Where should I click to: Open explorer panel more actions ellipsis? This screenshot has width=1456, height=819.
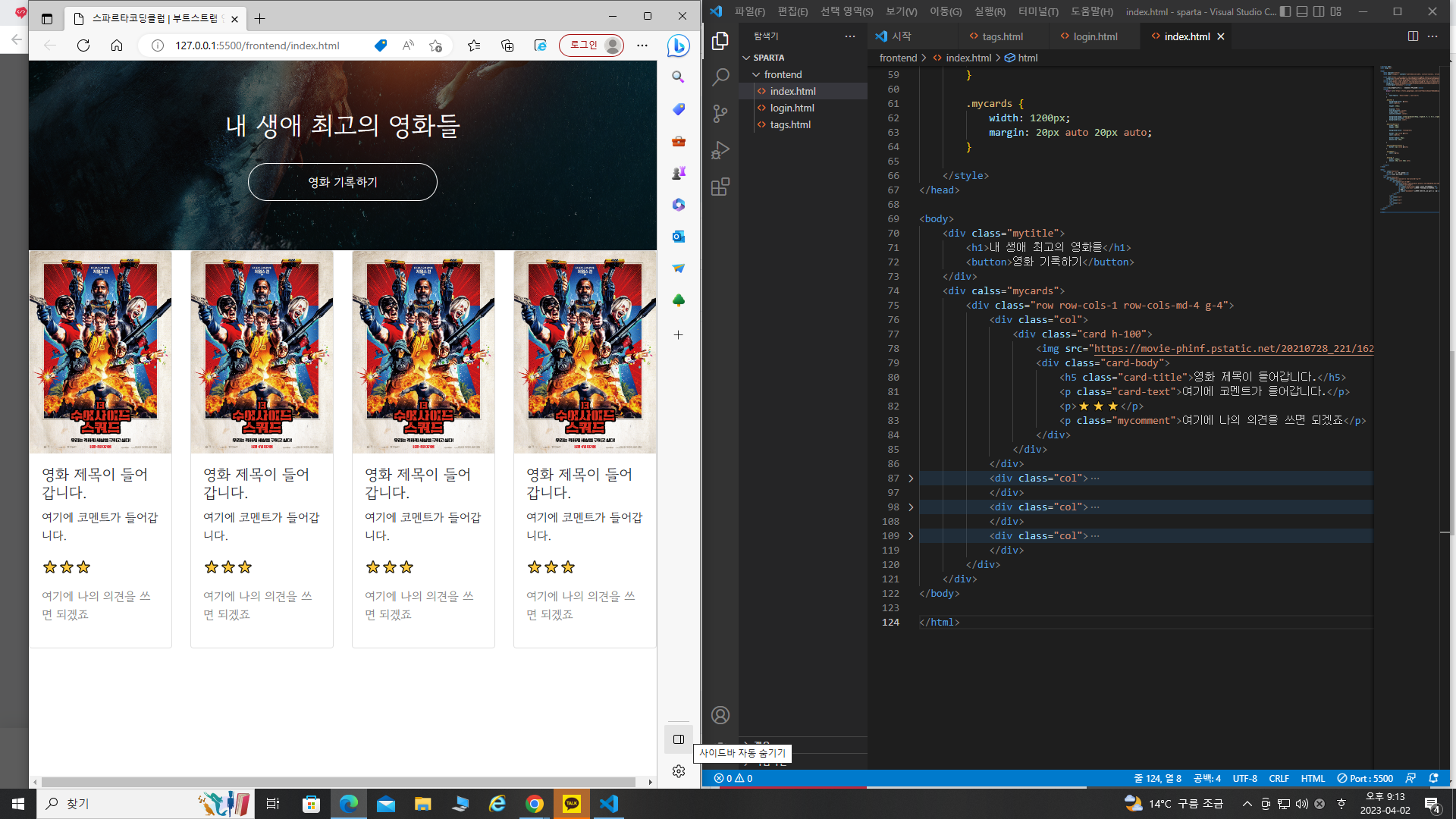click(850, 36)
